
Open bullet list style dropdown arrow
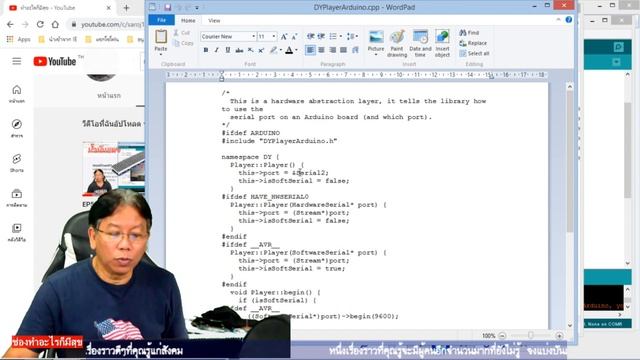(340, 36)
